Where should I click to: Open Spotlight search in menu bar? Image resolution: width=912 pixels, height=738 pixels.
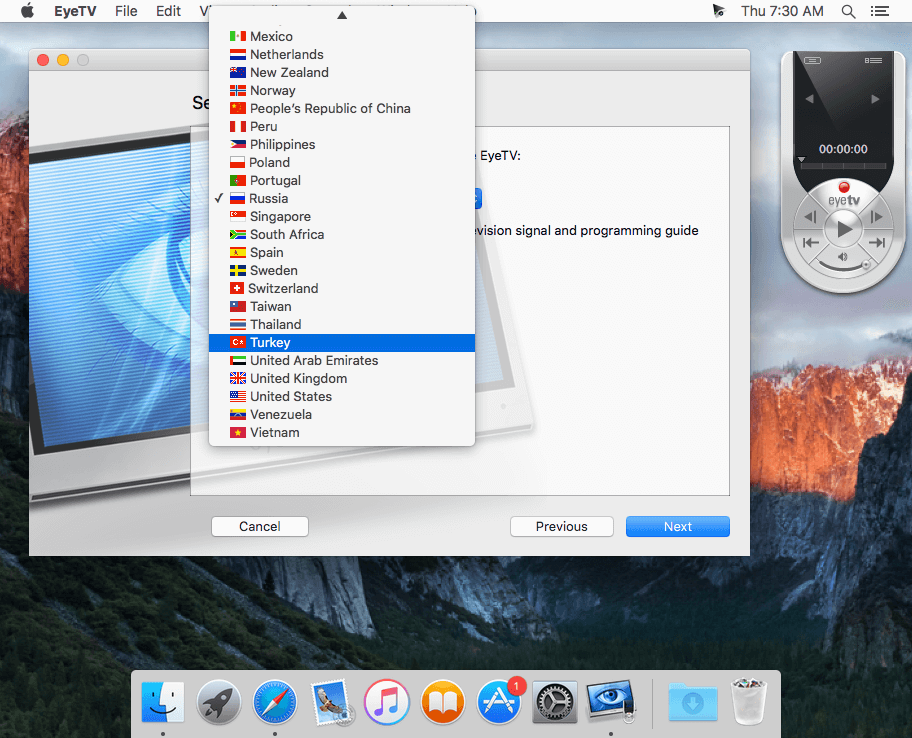tap(848, 11)
